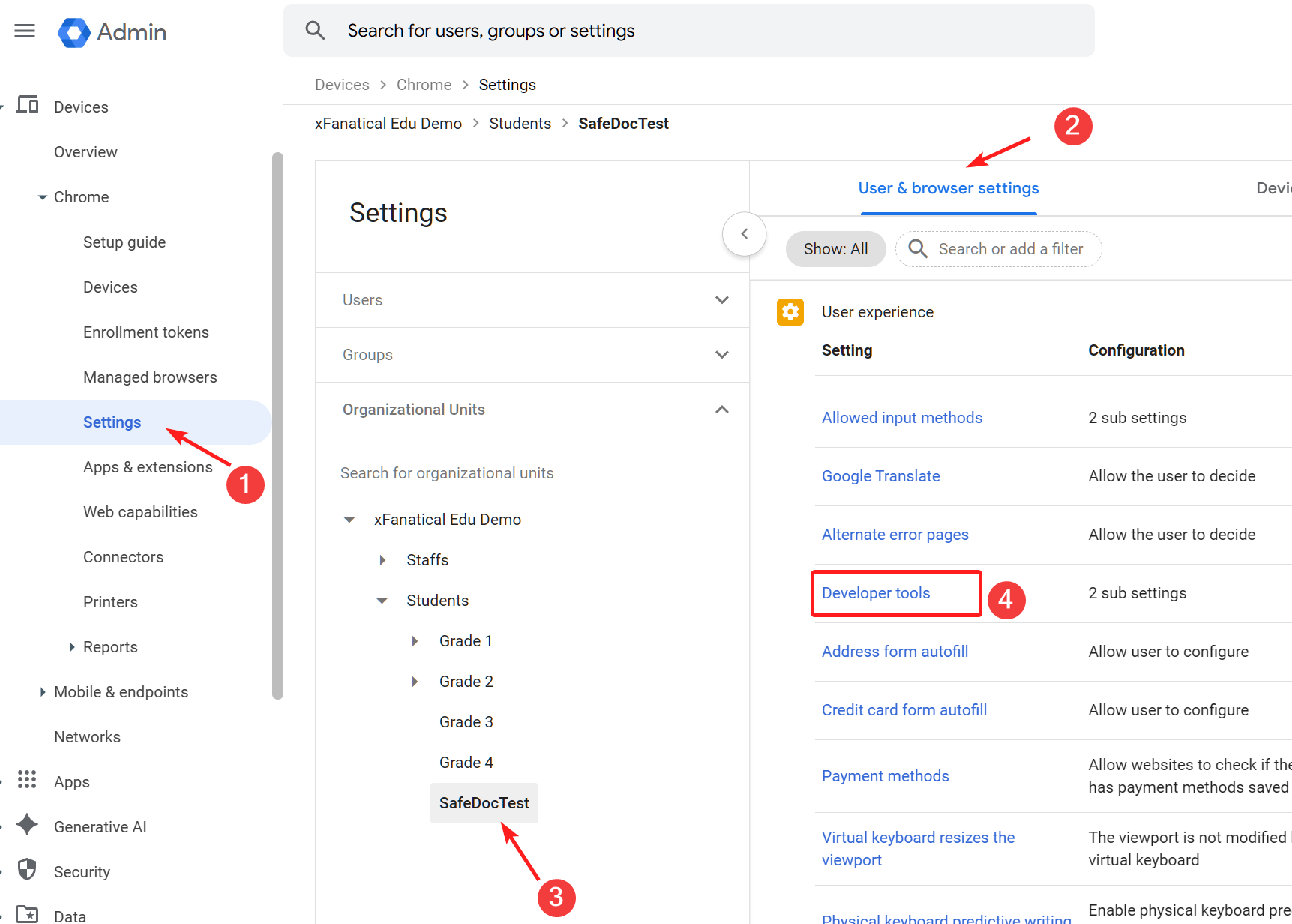Viewport: 1292px width, 924px height.
Task: Click the Show: All filter button
Action: click(835, 249)
